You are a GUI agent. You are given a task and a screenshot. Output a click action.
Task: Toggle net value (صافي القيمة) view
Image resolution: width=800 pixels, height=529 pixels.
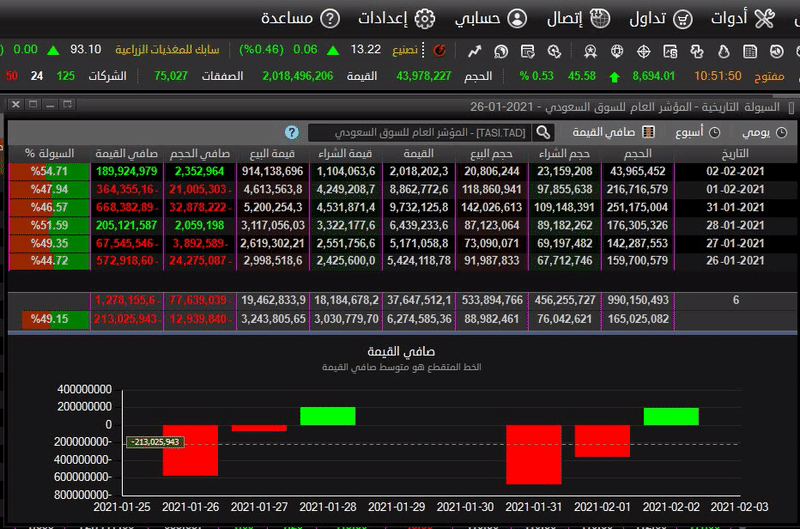pos(614,133)
